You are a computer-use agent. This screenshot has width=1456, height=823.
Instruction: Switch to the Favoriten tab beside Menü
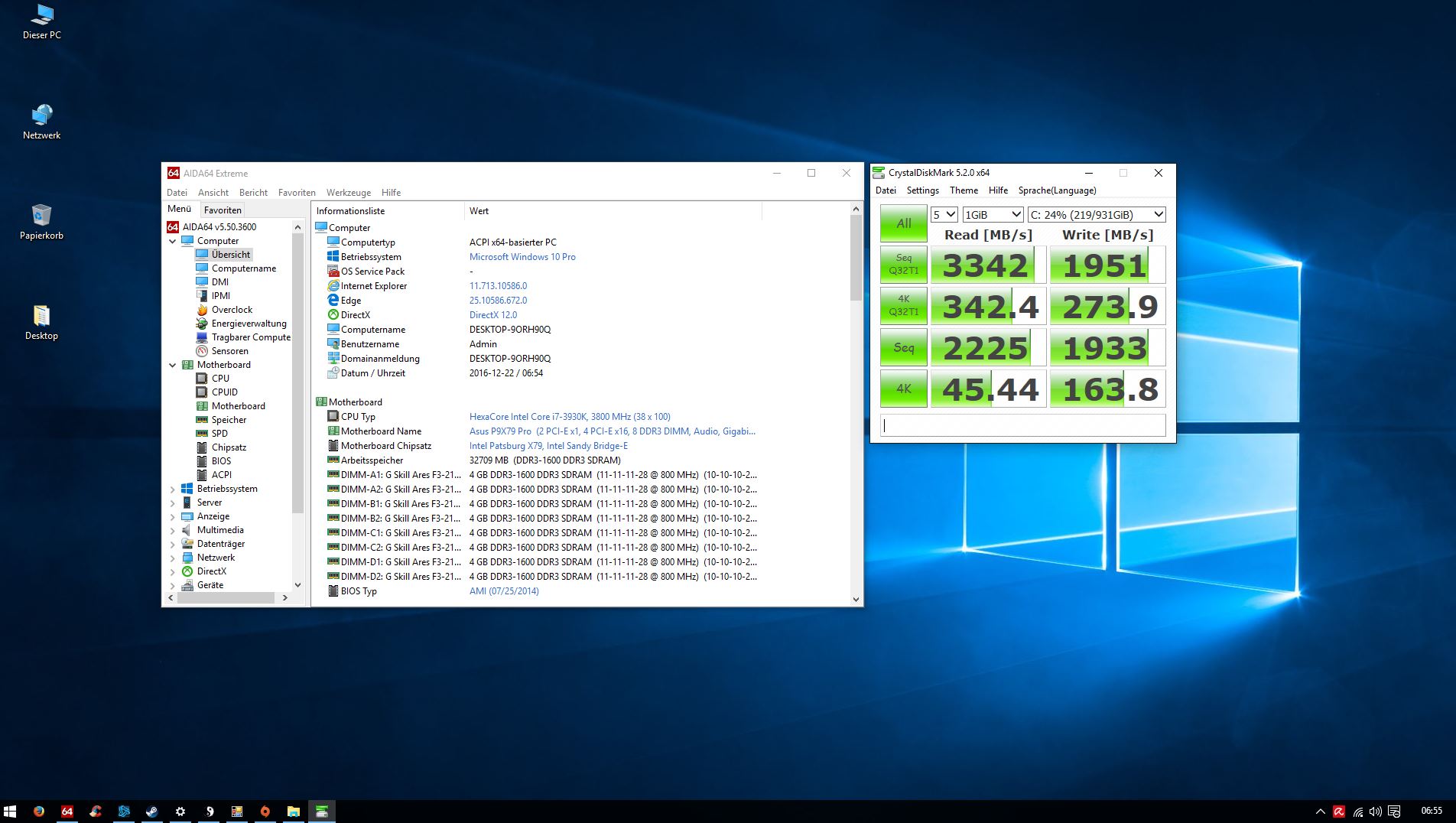point(223,210)
